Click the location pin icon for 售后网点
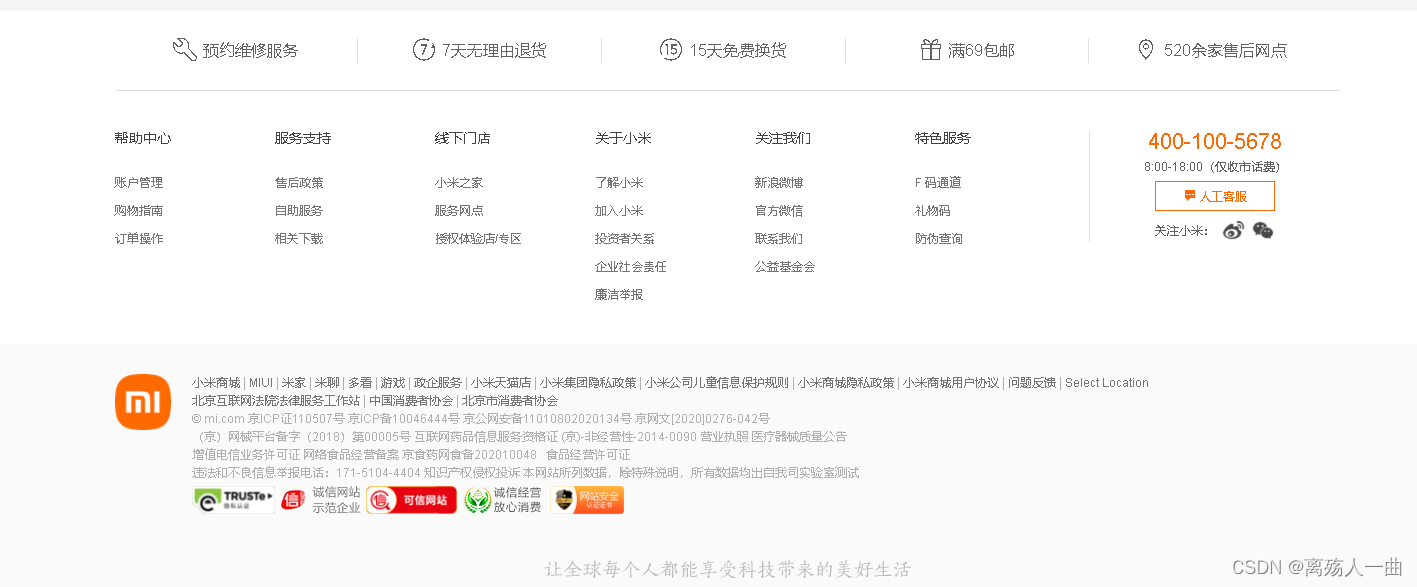The image size is (1417, 587). coord(1146,49)
